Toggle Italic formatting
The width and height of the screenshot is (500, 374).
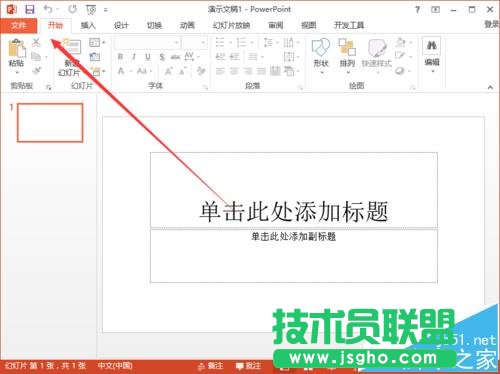[x=134, y=57]
